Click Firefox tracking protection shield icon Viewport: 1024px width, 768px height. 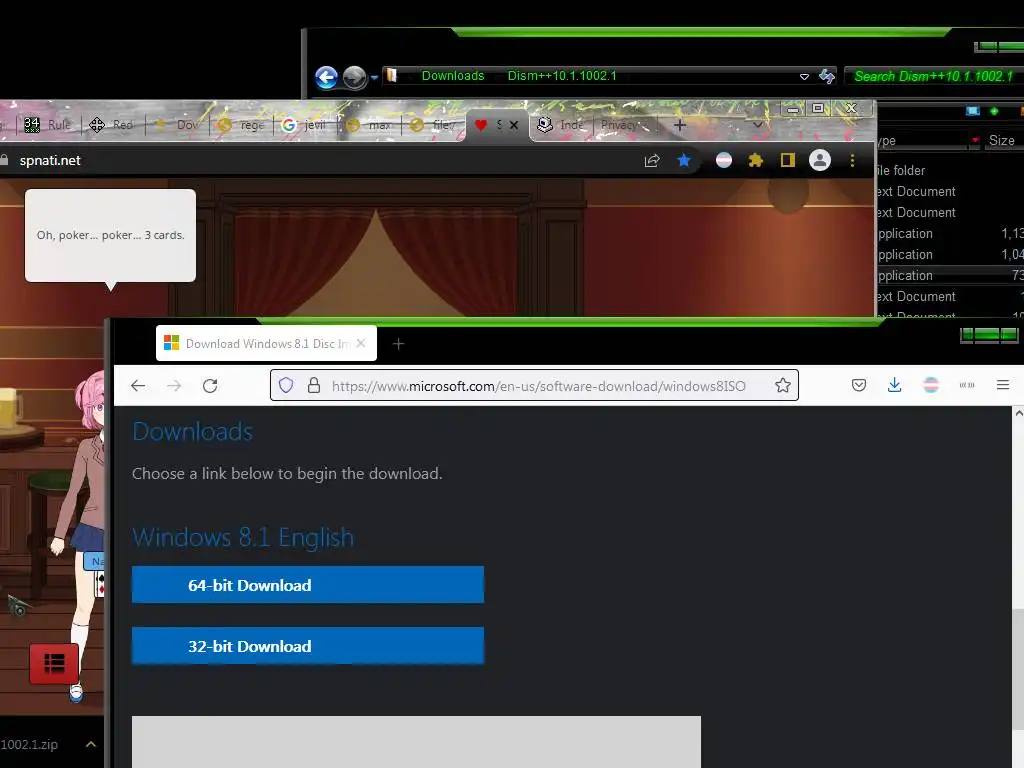click(x=286, y=385)
